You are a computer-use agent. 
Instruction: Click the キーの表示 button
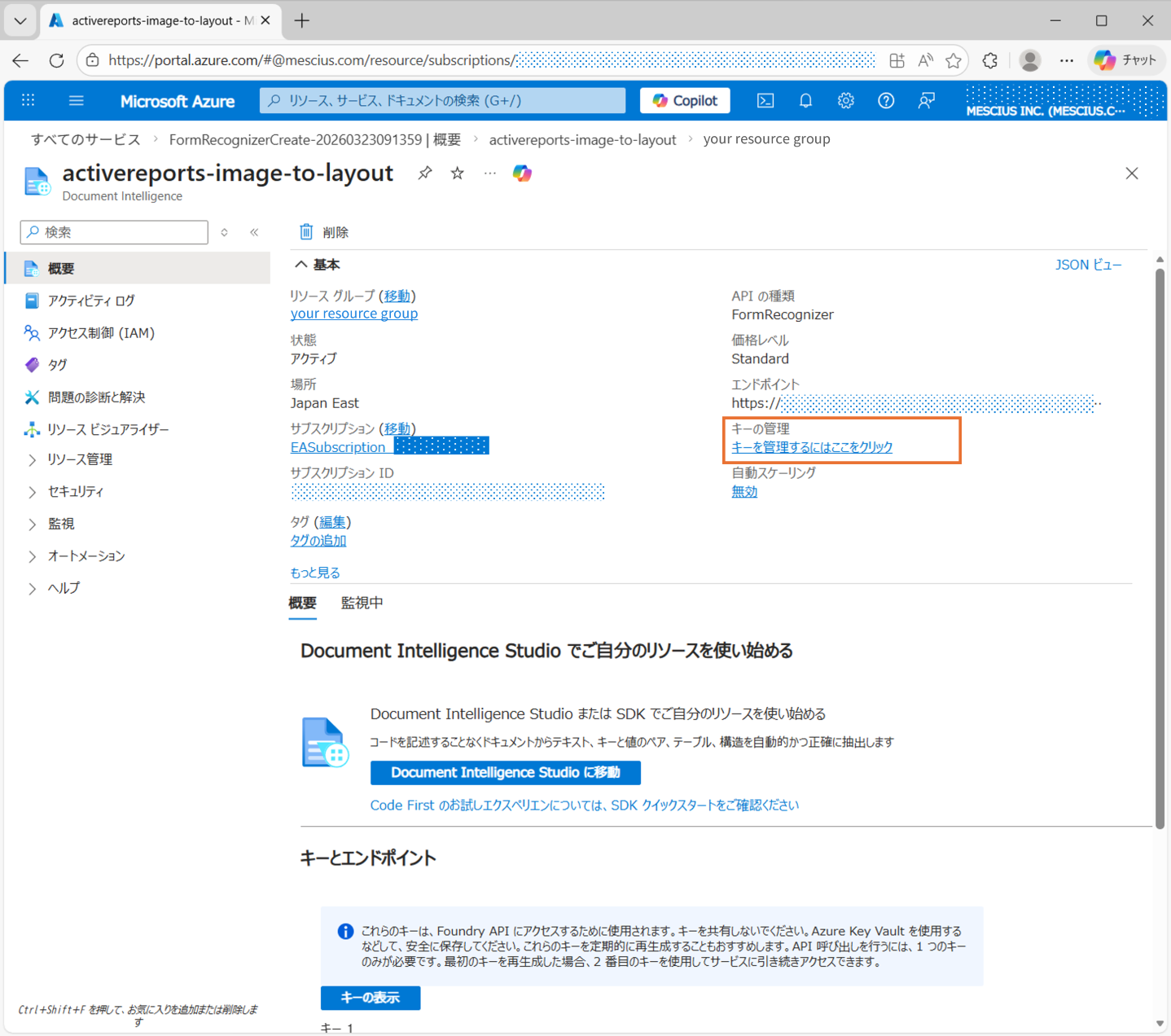[371, 998]
